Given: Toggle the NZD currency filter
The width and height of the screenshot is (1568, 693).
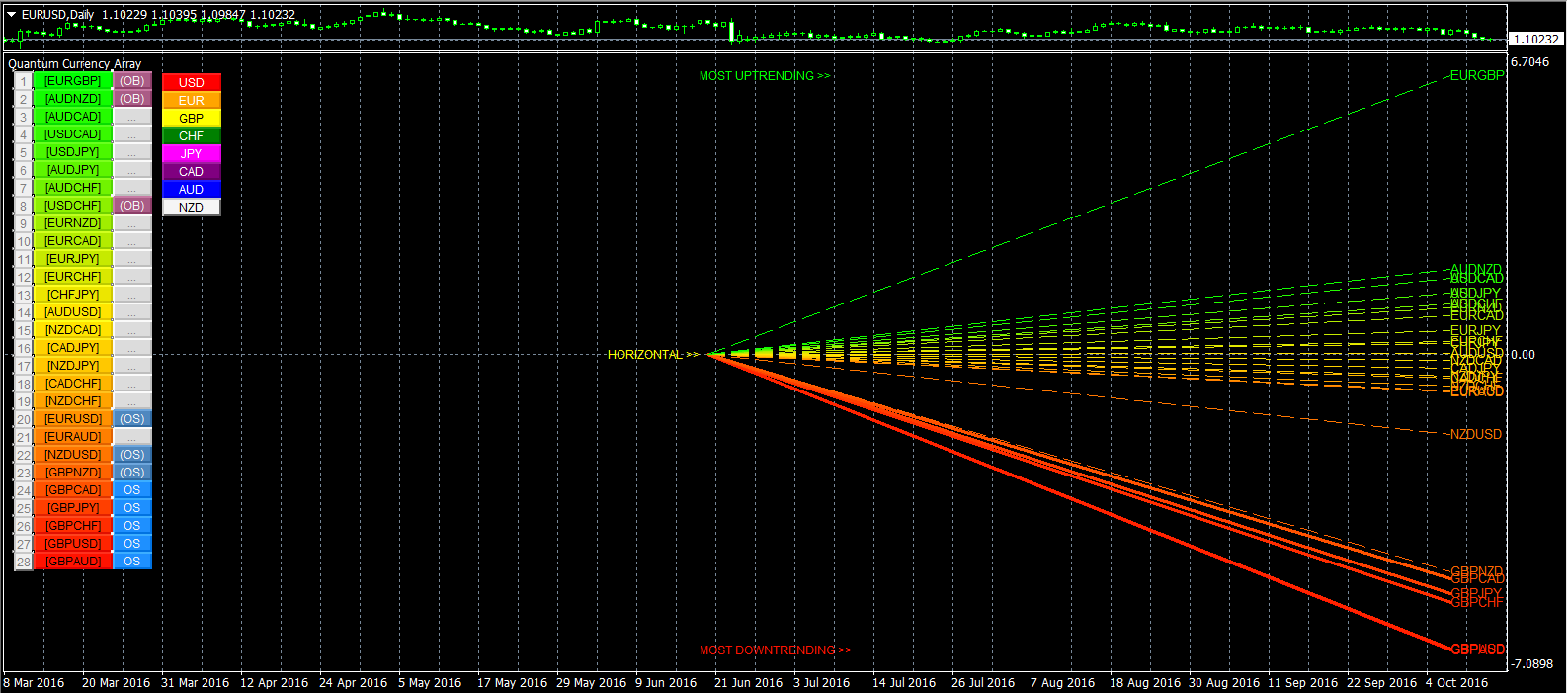Looking at the screenshot, I should (x=191, y=207).
